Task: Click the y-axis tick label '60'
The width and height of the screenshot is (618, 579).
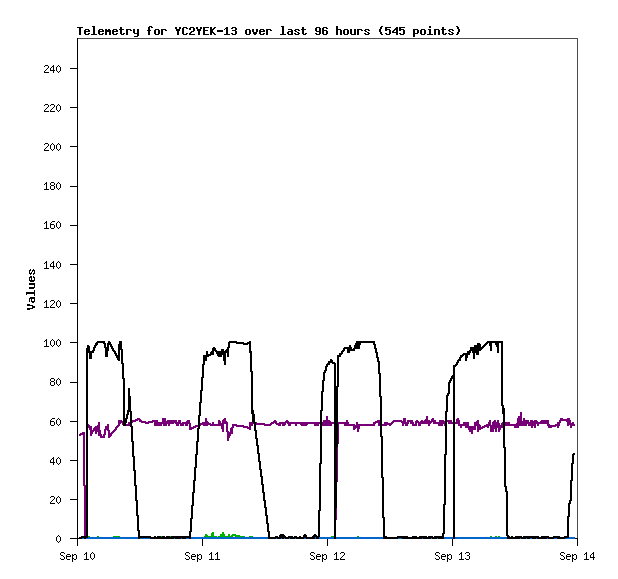Action: 56,422
